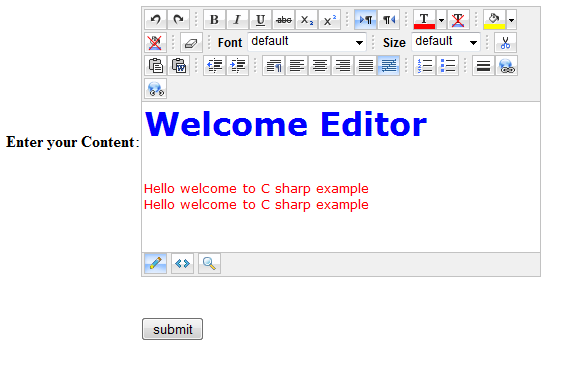570x367 pixels.
Task: Switch to HTML source view
Action: pyautogui.click(x=182, y=263)
